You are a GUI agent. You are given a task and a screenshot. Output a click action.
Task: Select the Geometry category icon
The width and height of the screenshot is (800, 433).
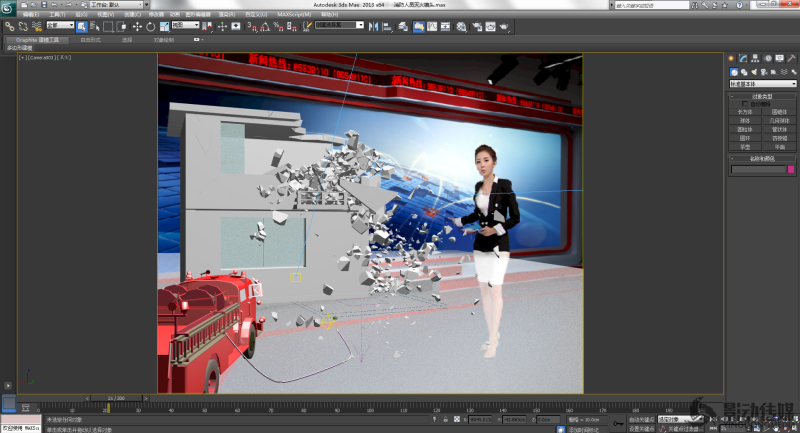coord(733,73)
